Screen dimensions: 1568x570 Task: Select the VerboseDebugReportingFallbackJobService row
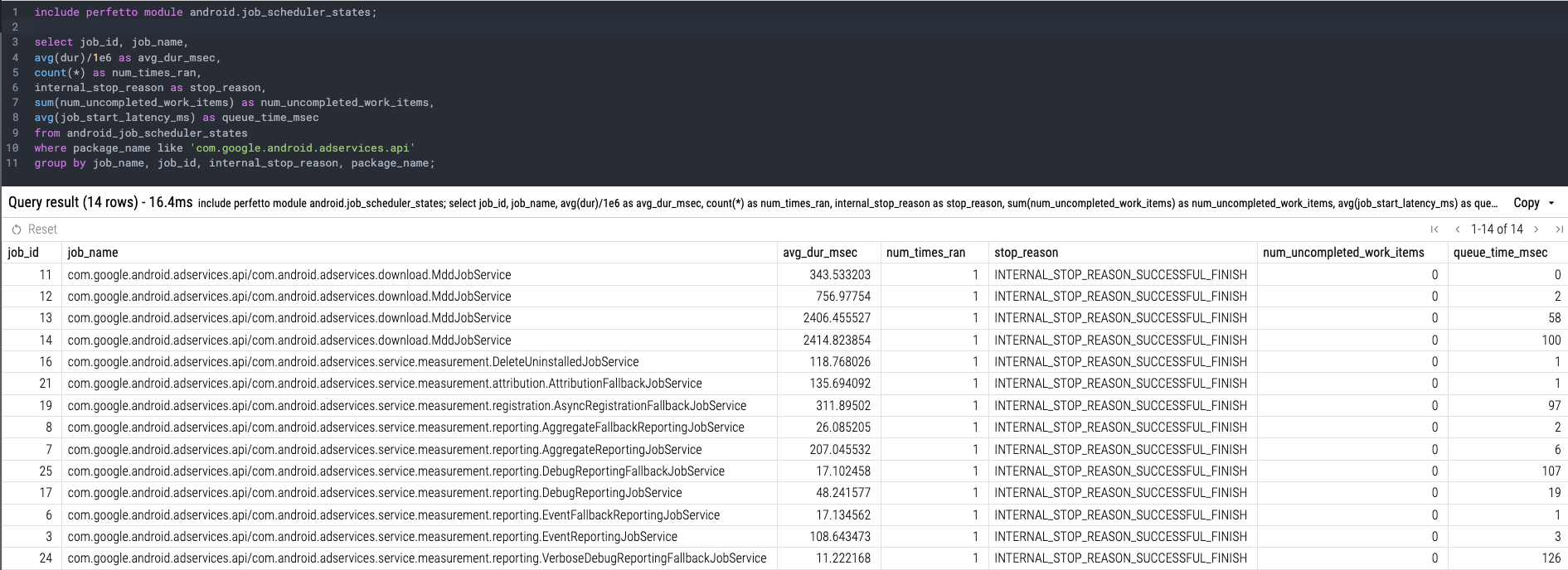[416, 558]
